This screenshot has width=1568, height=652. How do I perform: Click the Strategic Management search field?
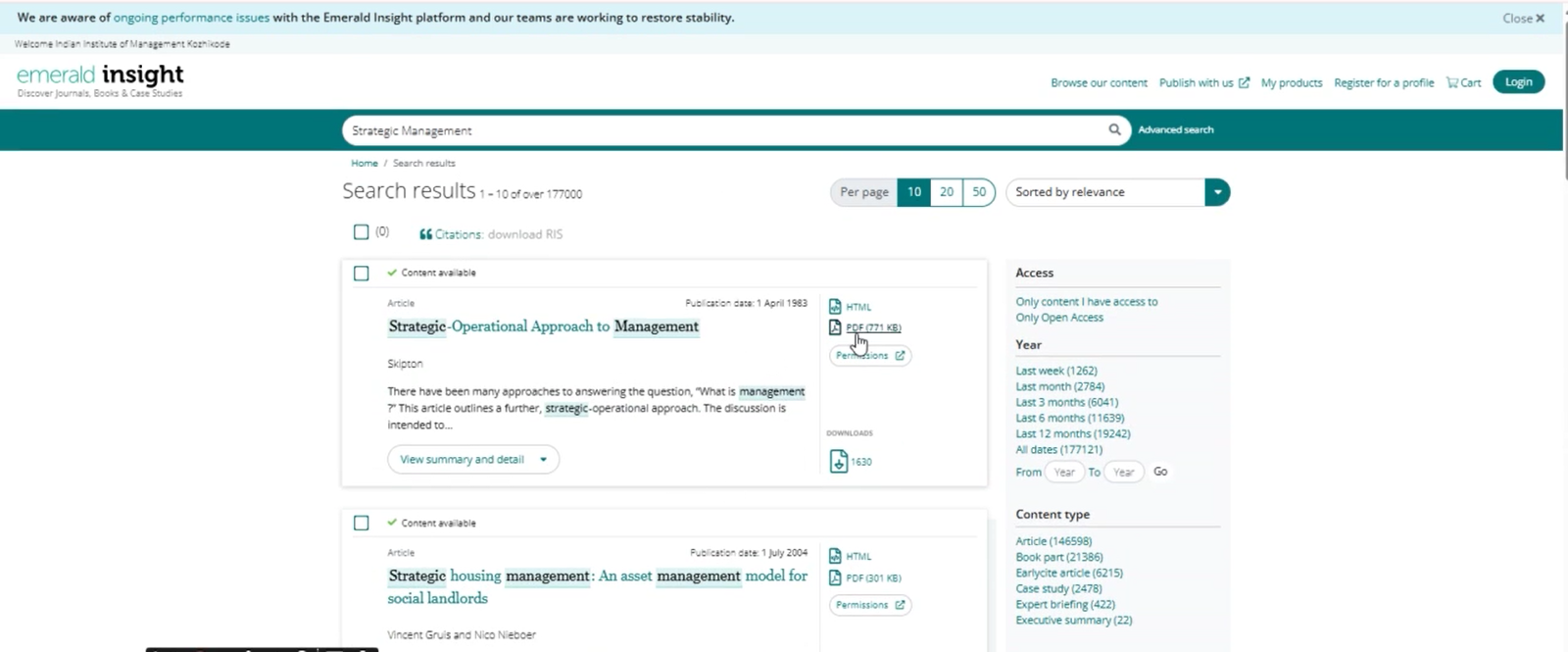(725, 130)
